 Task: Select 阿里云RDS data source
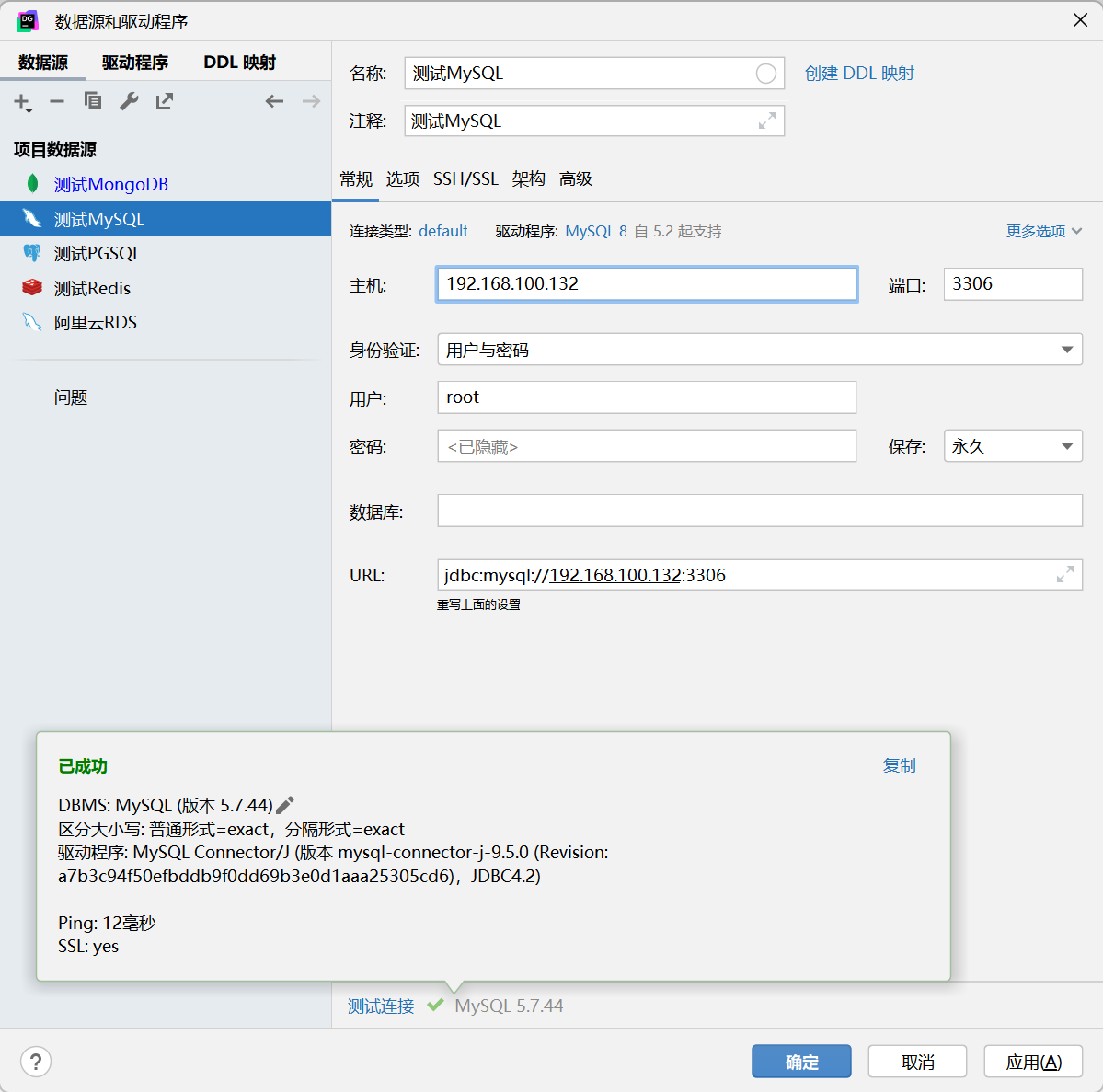click(x=166, y=322)
